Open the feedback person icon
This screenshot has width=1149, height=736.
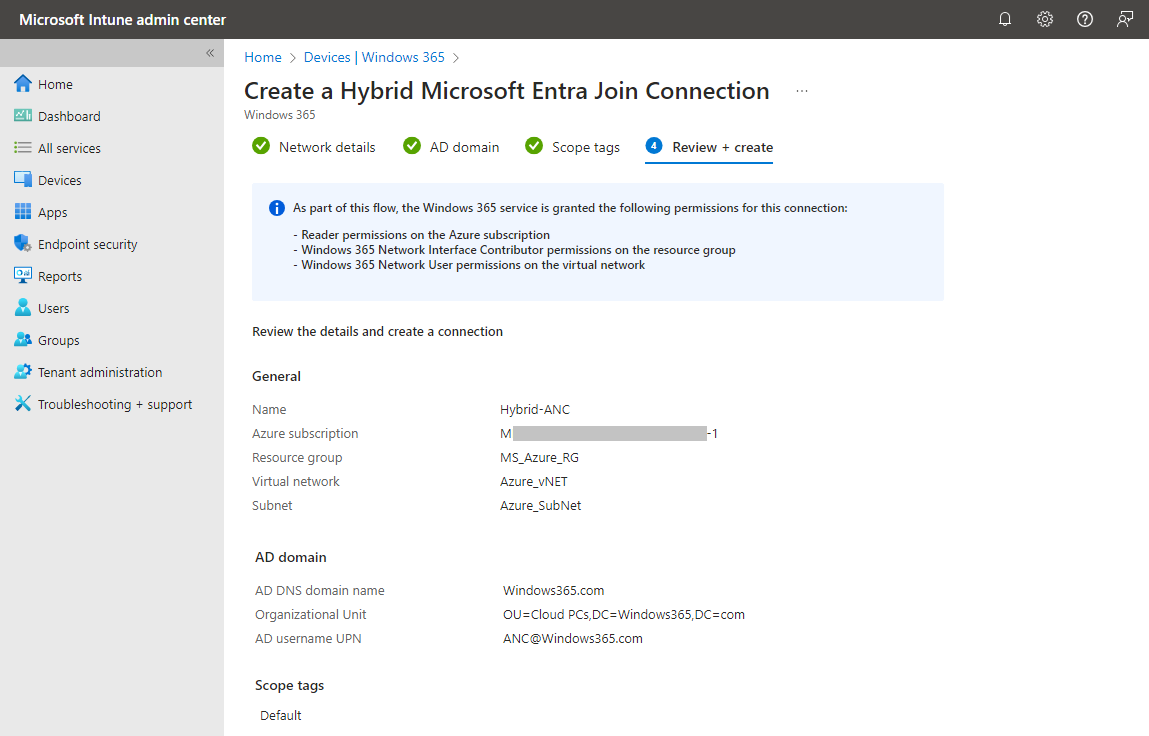click(x=1125, y=19)
